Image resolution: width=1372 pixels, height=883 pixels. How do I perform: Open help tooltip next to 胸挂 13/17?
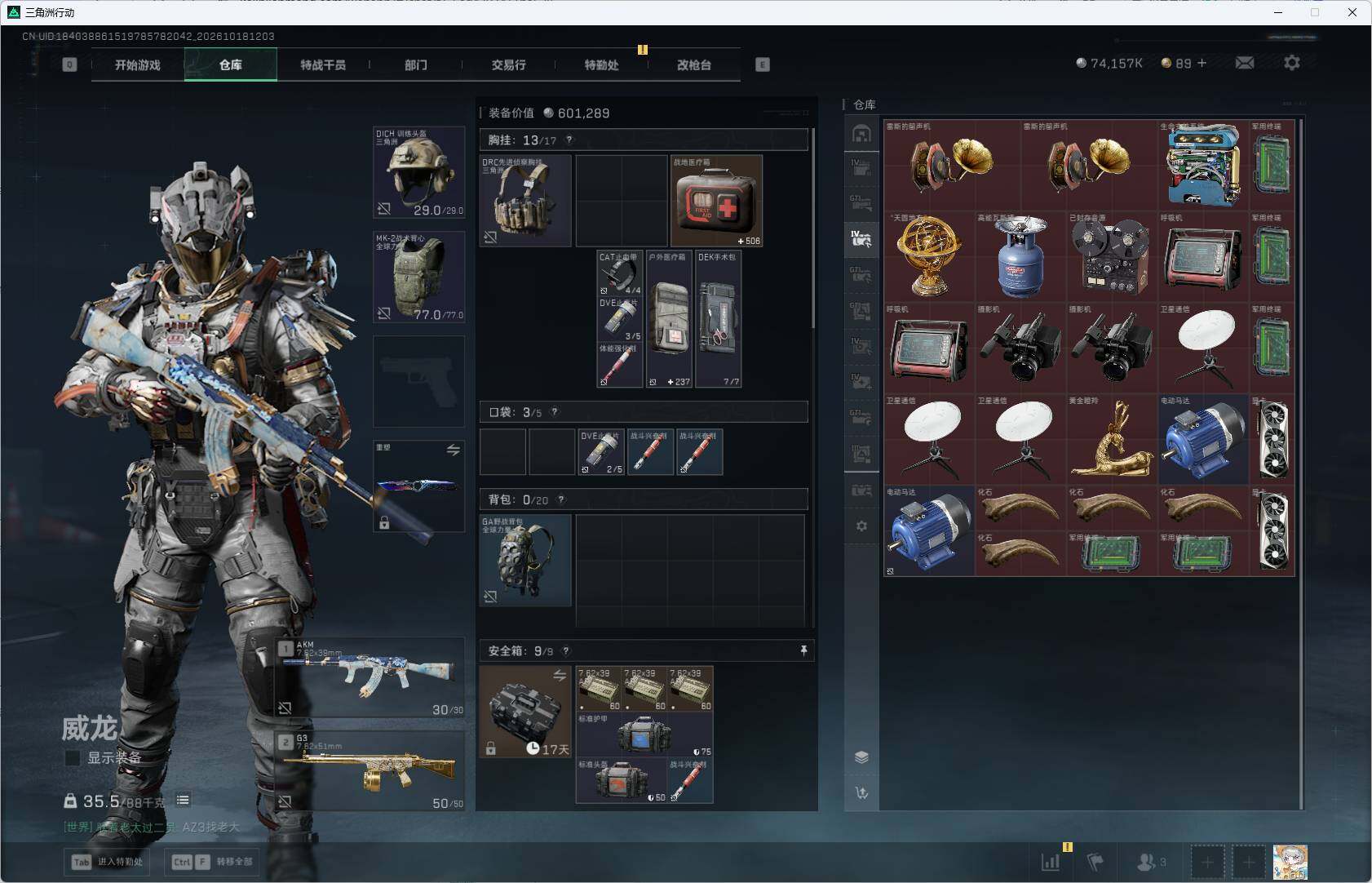coord(569,140)
